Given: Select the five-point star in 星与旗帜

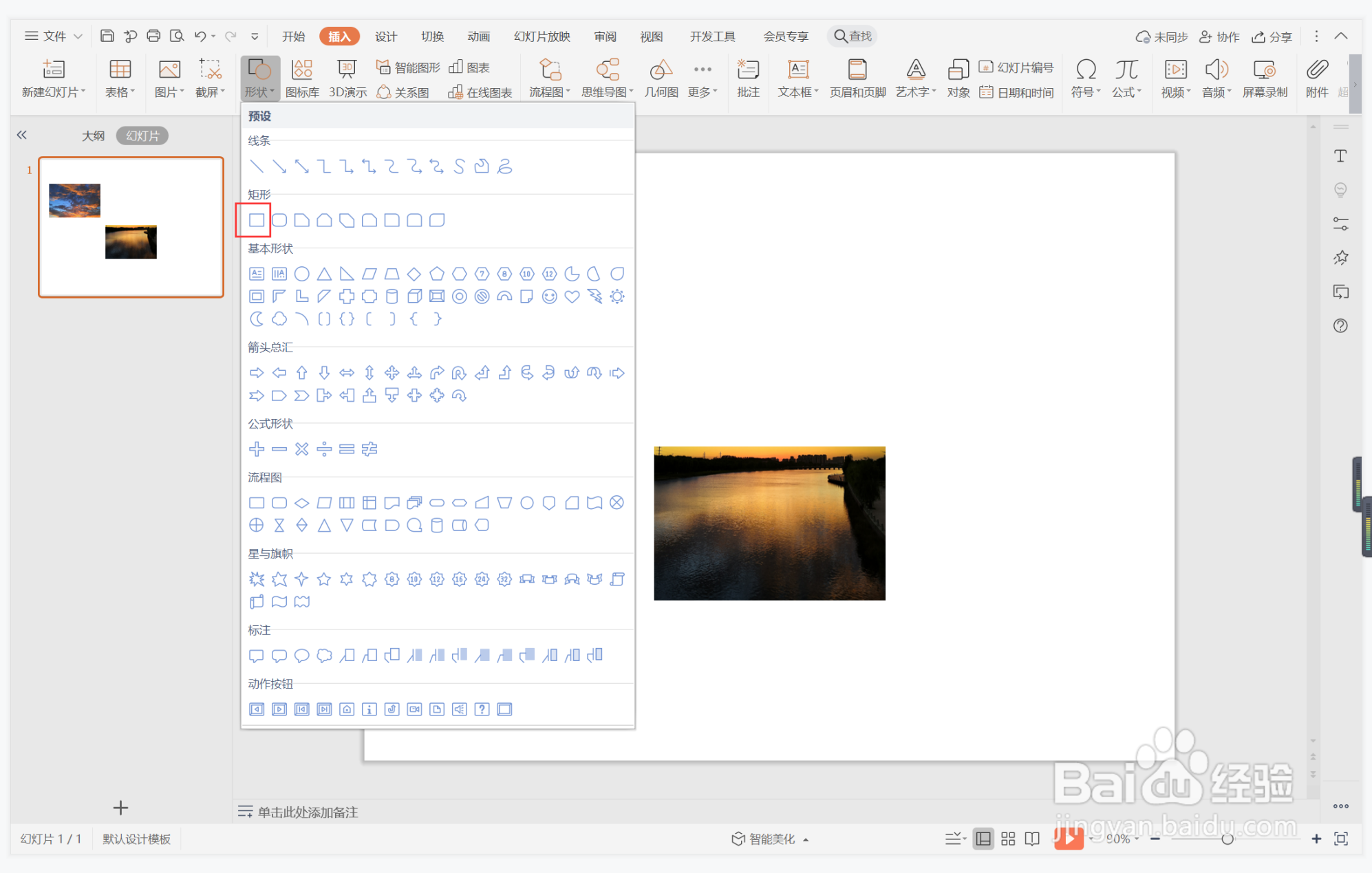Looking at the screenshot, I should 324,579.
